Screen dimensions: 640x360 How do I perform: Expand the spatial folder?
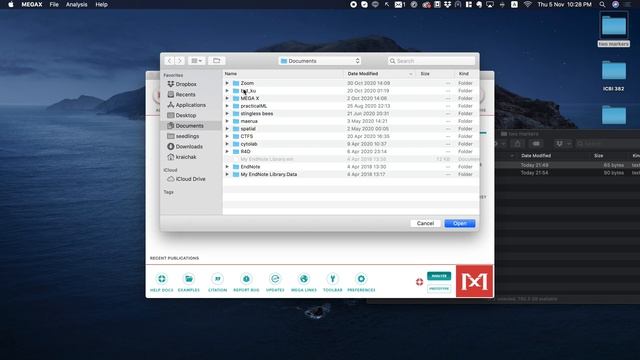[227, 129]
